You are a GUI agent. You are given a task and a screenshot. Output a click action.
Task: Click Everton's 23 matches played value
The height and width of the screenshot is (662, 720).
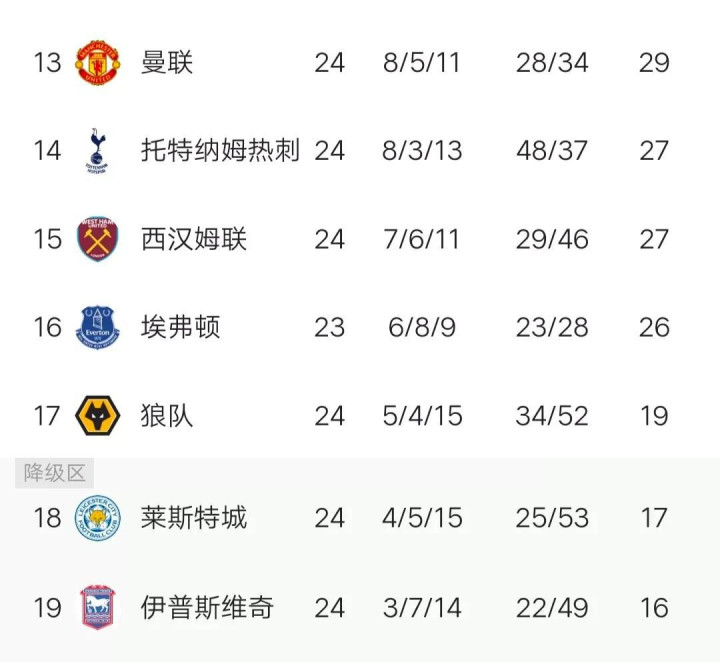[x=329, y=328]
